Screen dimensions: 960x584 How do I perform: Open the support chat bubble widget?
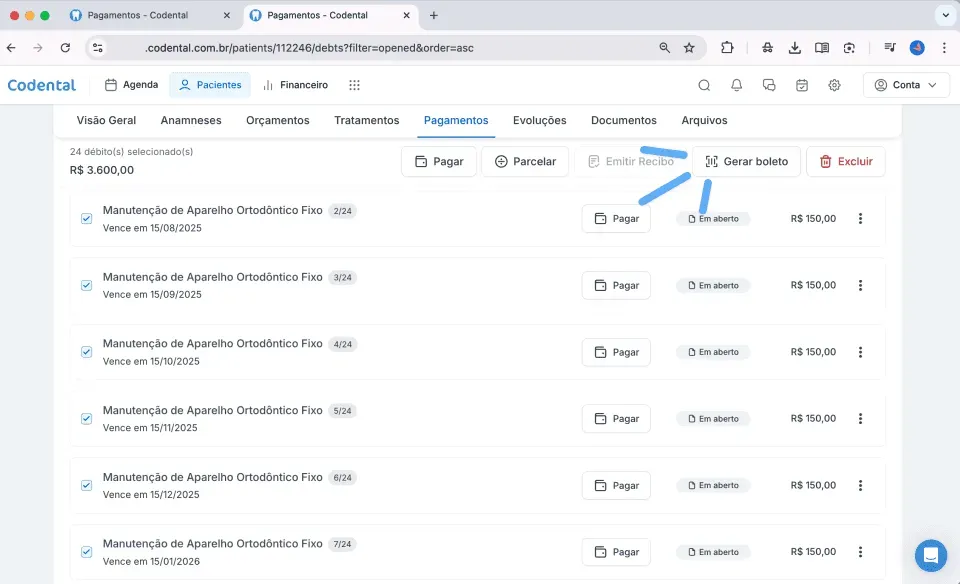[x=931, y=555]
